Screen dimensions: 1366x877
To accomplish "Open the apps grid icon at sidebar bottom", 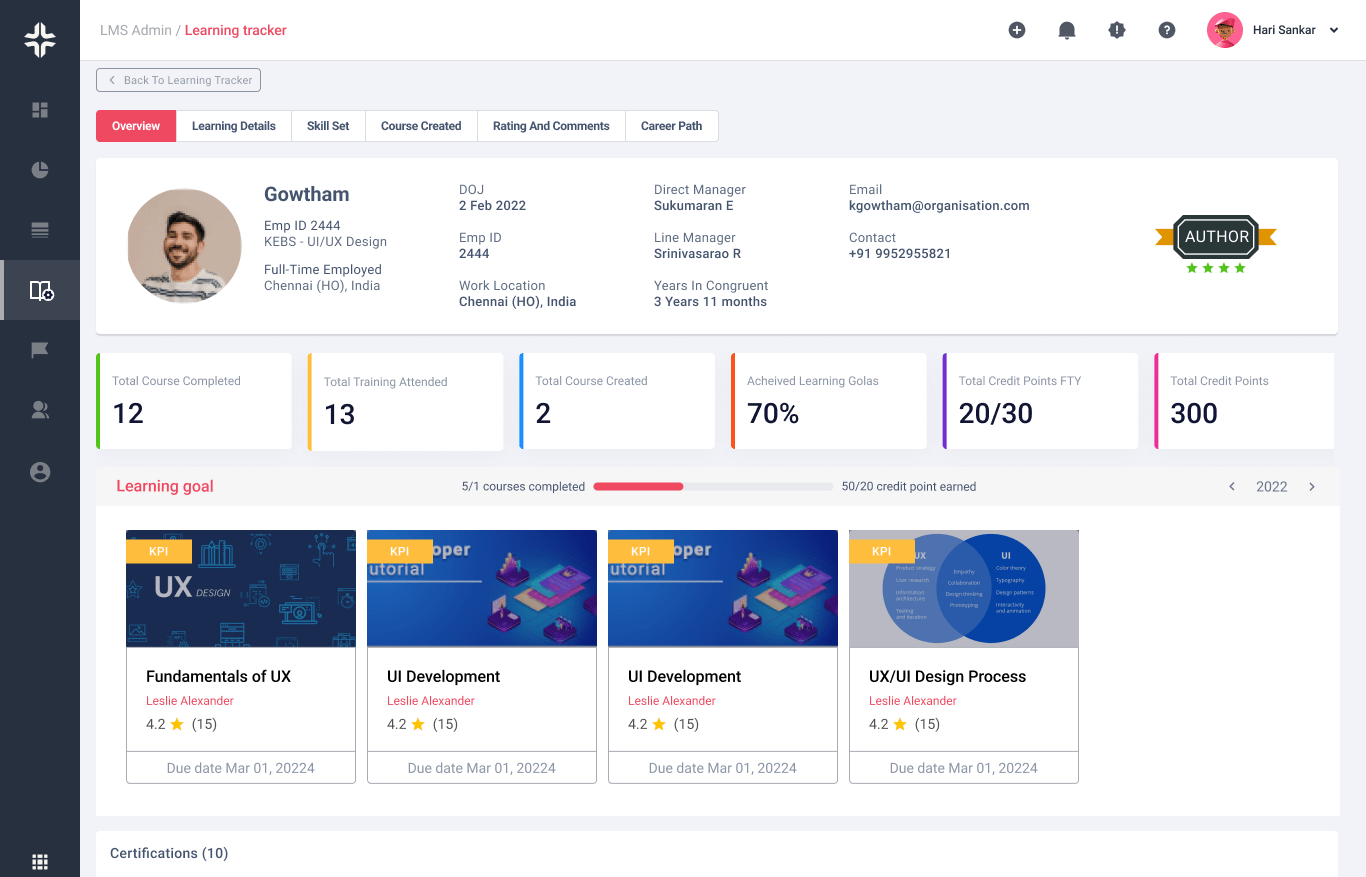I will pos(40,862).
